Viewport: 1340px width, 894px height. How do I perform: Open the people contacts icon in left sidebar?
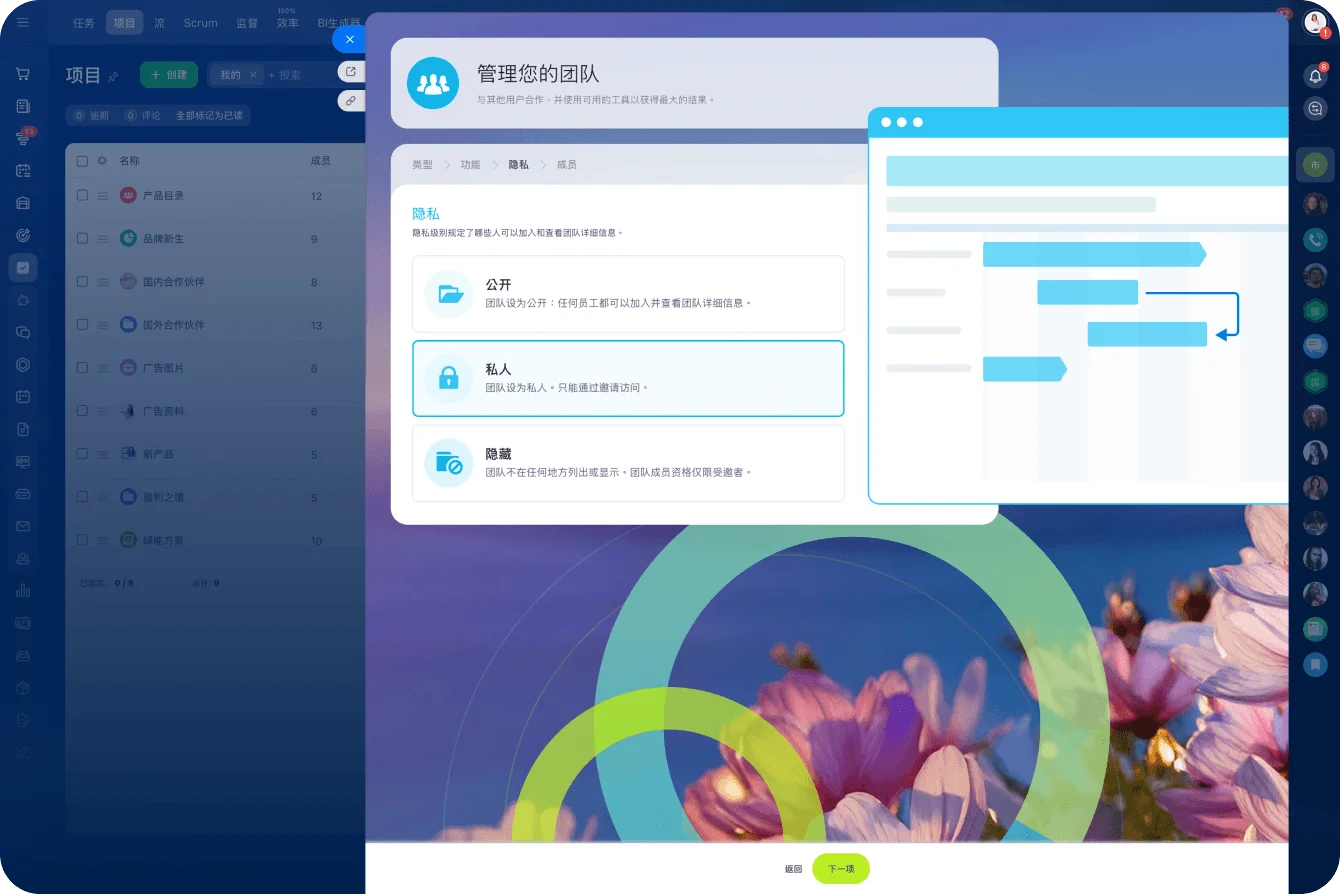click(x=23, y=558)
